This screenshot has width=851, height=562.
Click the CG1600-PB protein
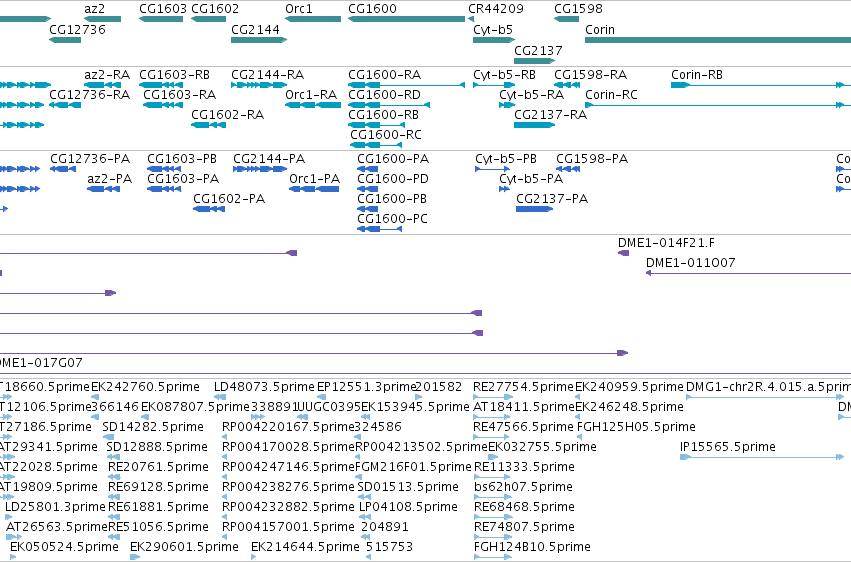[367, 209]
